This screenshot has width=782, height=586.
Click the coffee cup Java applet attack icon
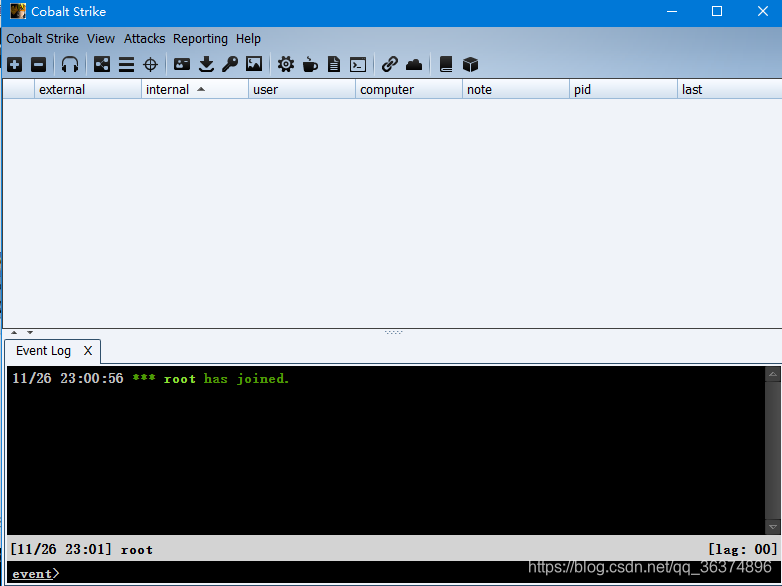tap(310, 64)
